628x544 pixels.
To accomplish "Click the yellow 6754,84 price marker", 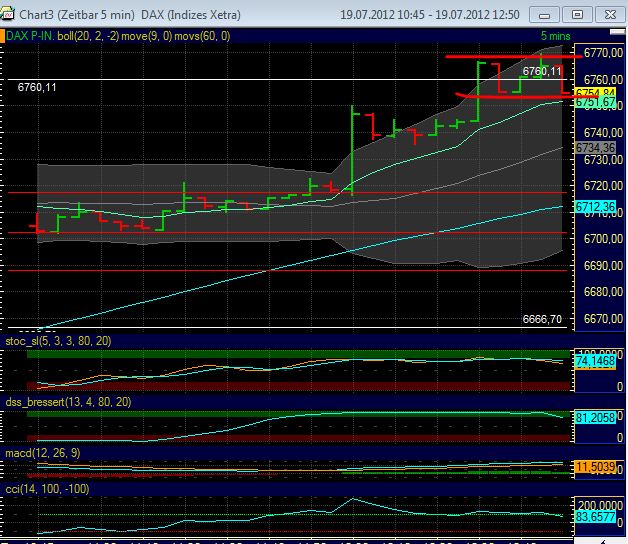I will [x=595, y=92].
